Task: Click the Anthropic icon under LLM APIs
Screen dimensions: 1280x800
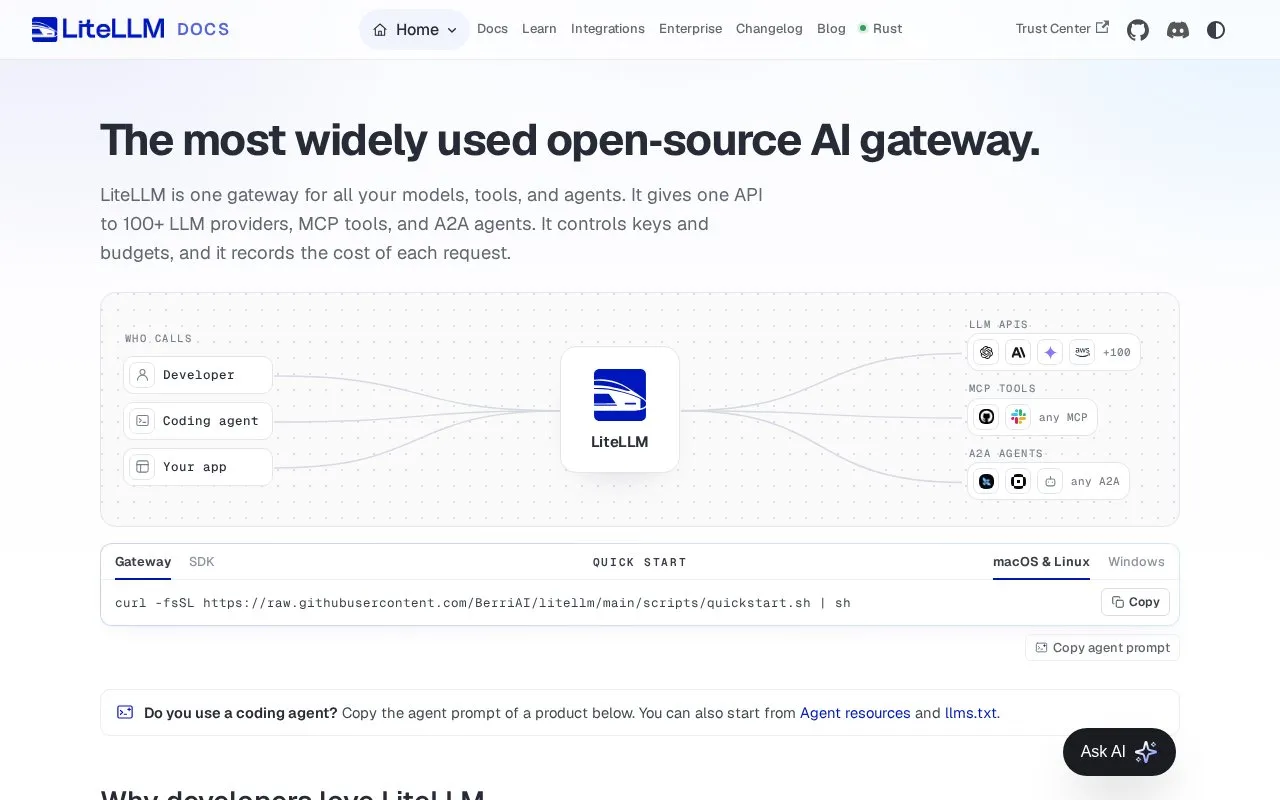Action: (x=1018, y=352)
